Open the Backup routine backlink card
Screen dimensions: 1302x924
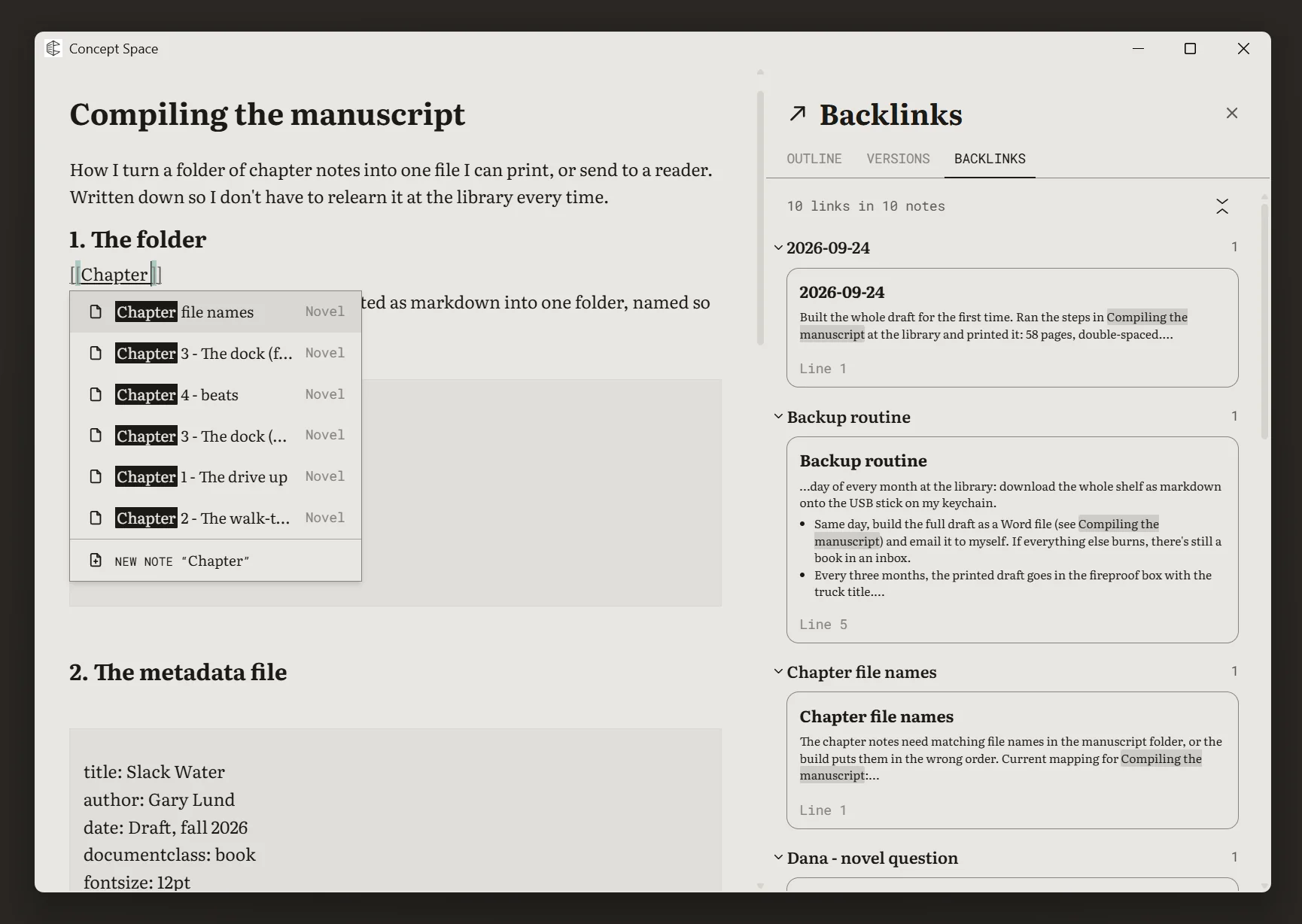coord(1012,540)
